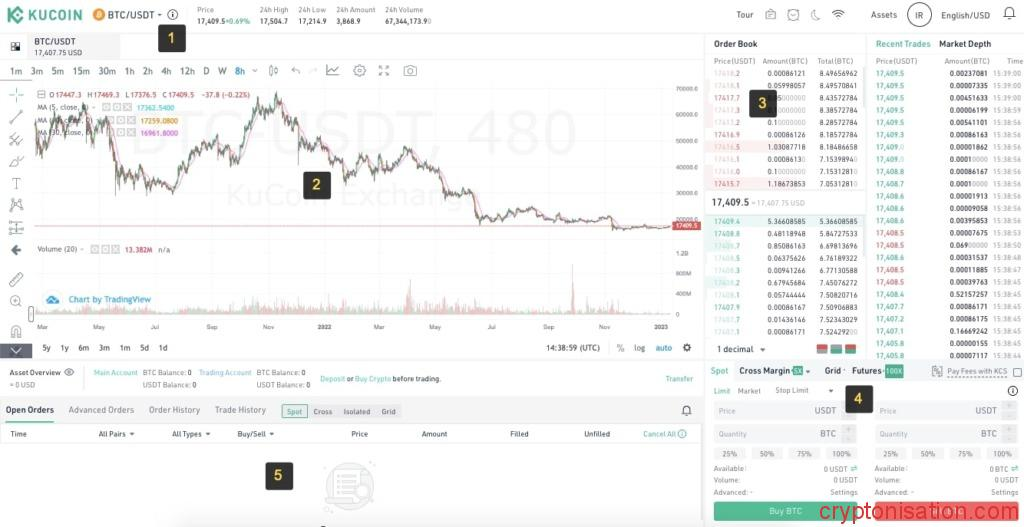
Task: Open the indicators chart icon
Action: (332, 71)
